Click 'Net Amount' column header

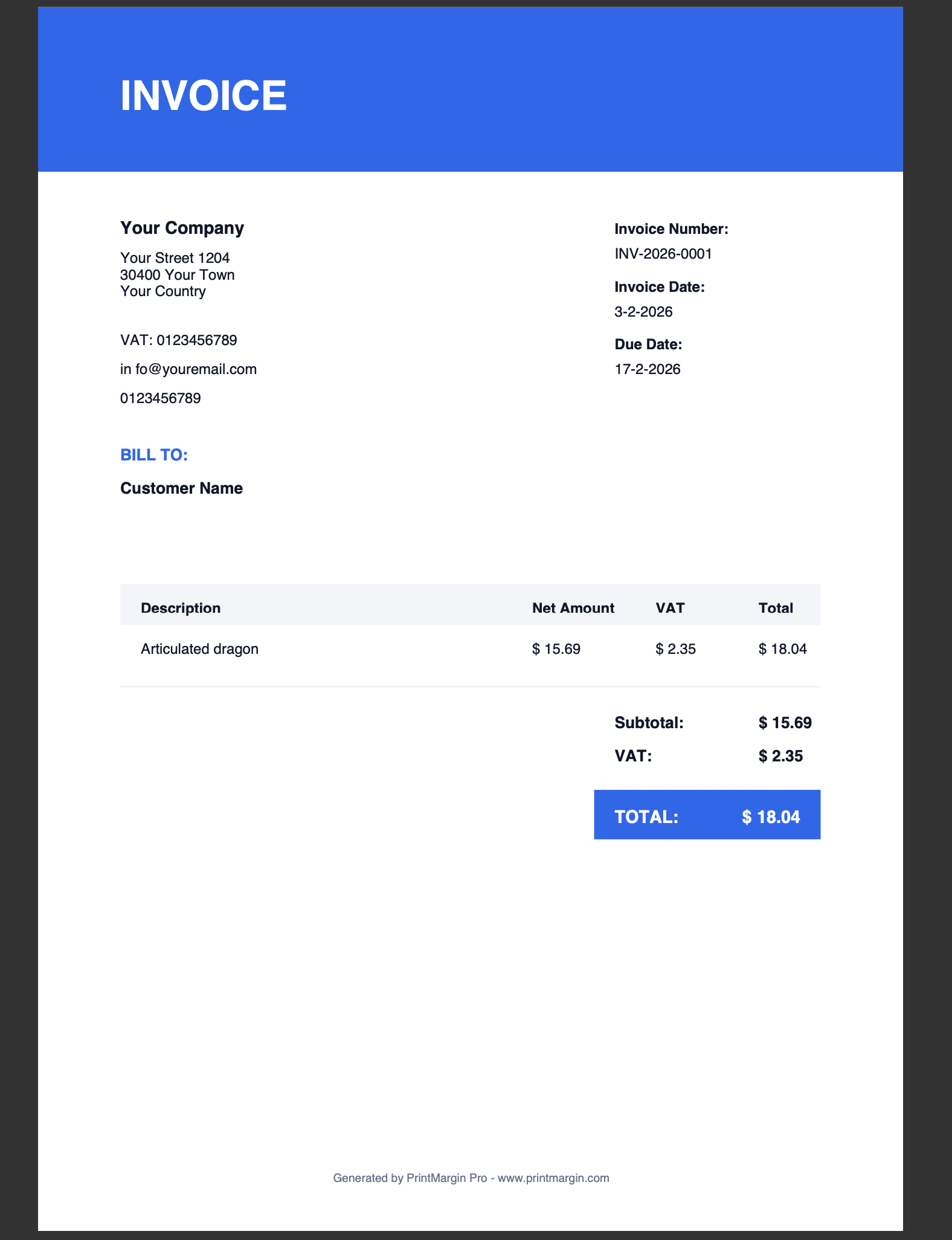tap(573, 608)
